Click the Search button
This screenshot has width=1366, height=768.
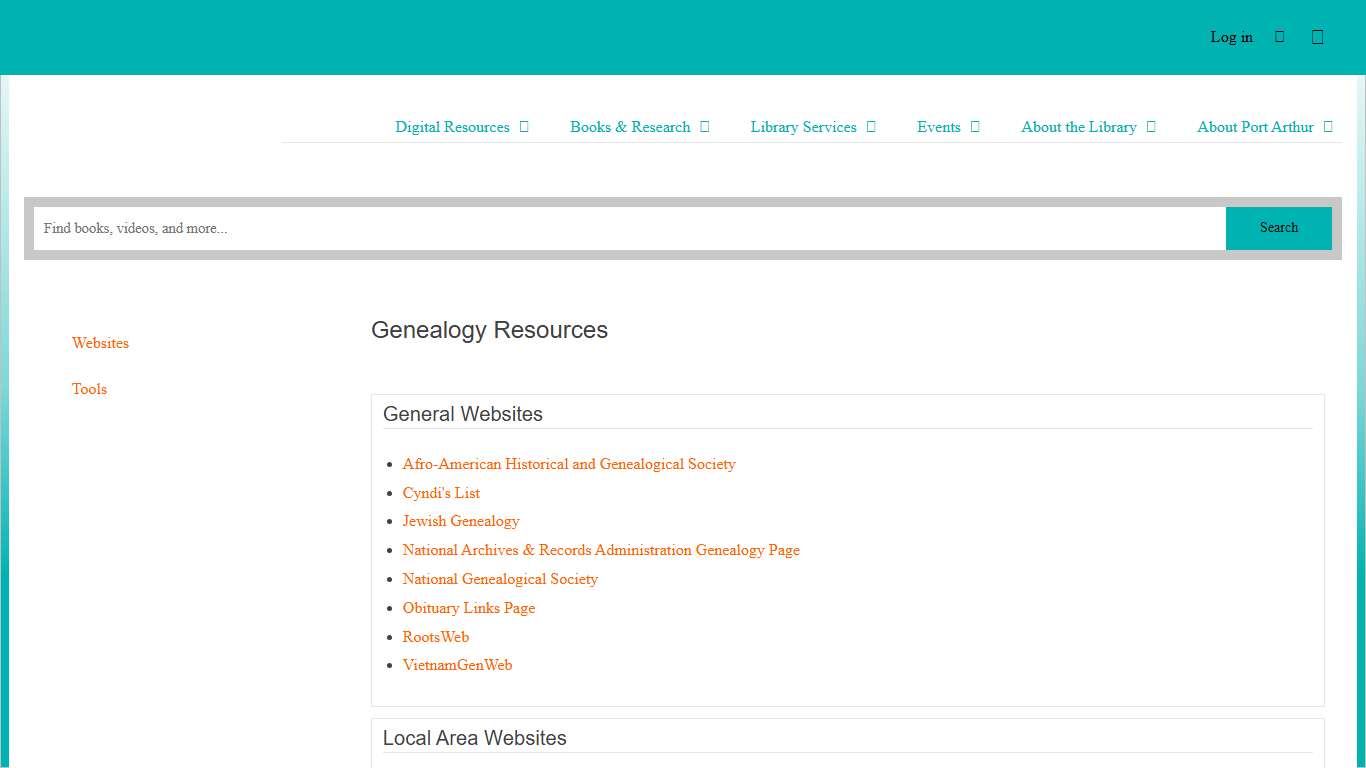pyautogui.click(x=1278, y=228)
